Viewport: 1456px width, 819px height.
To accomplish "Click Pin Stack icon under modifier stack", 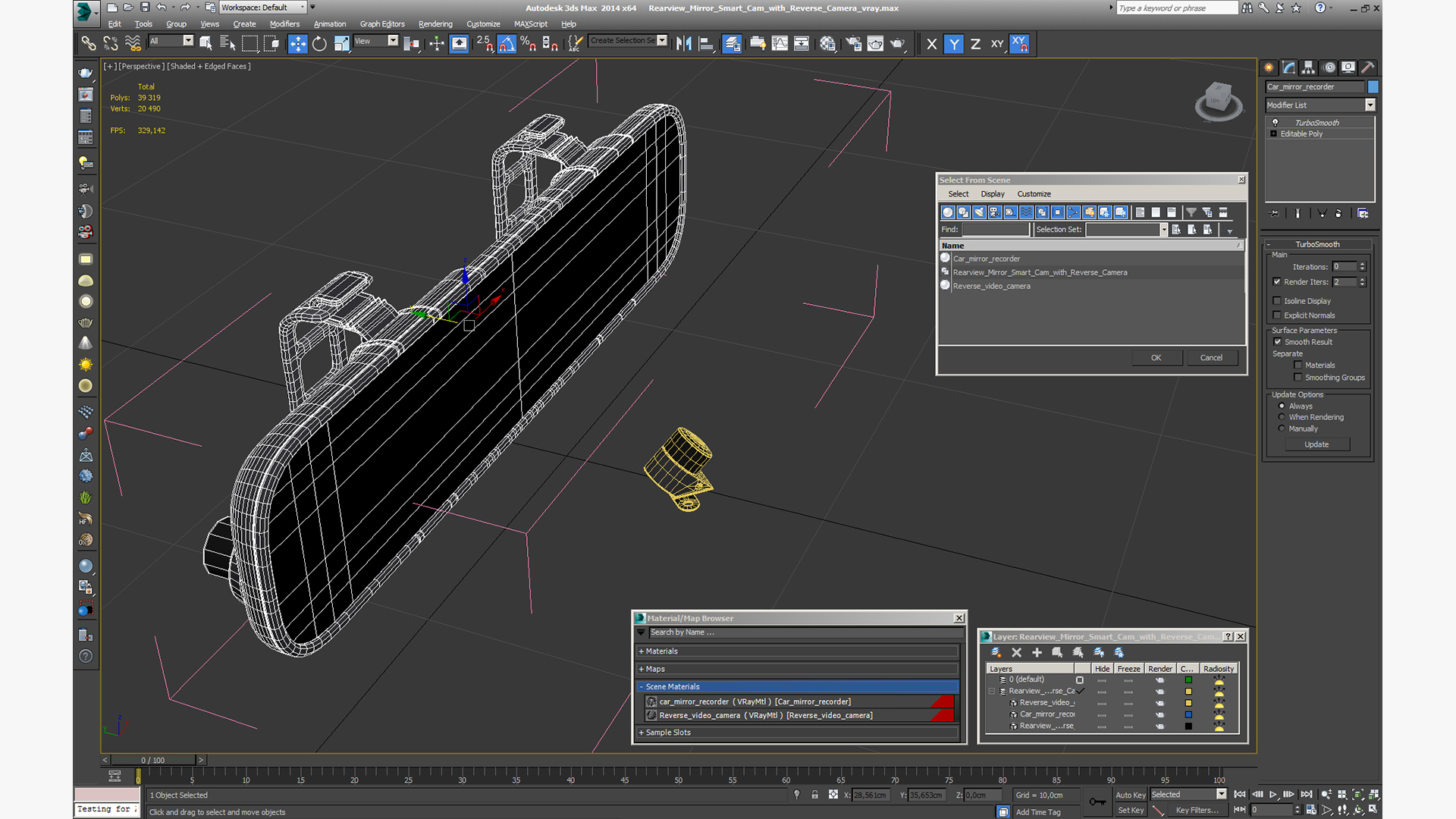I will coord(1275,214).
